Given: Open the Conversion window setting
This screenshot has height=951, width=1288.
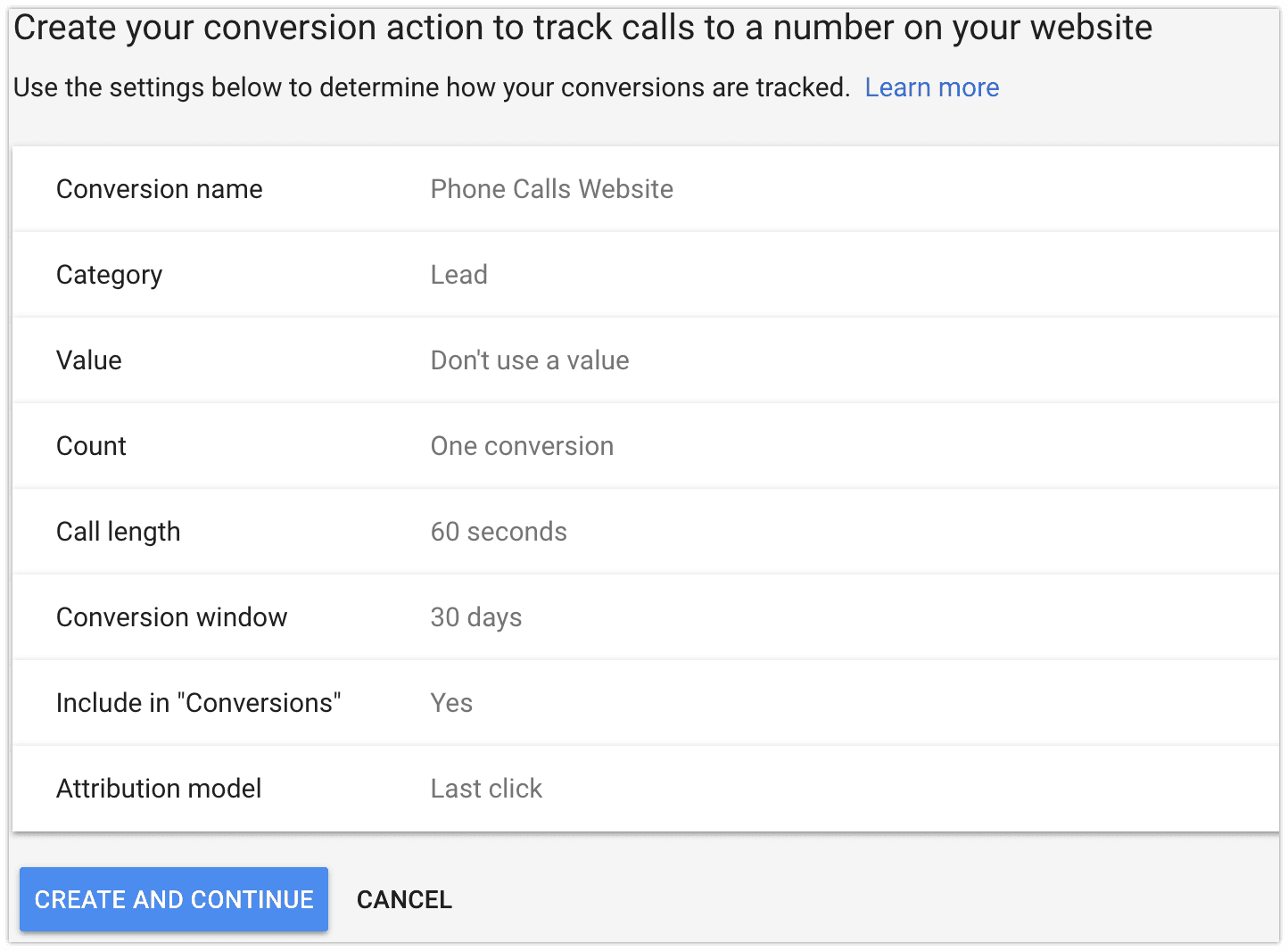Looking at the screenshot, I should (x=171, y=616).
